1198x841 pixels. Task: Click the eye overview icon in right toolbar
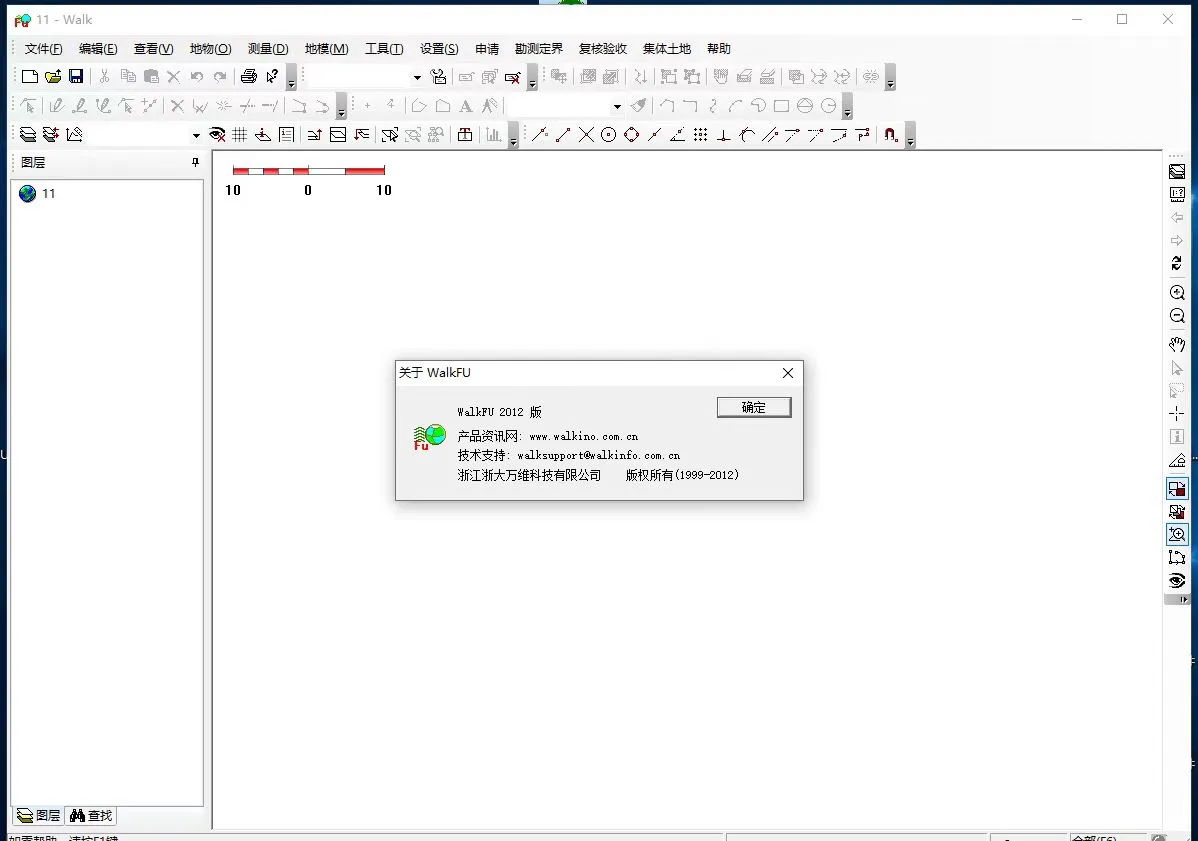(1177, 581)
